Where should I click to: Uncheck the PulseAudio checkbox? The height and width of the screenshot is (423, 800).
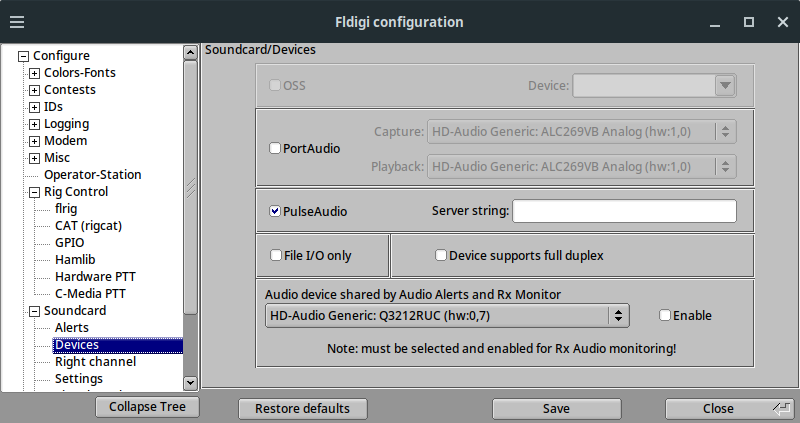click(x=275, y=211)
